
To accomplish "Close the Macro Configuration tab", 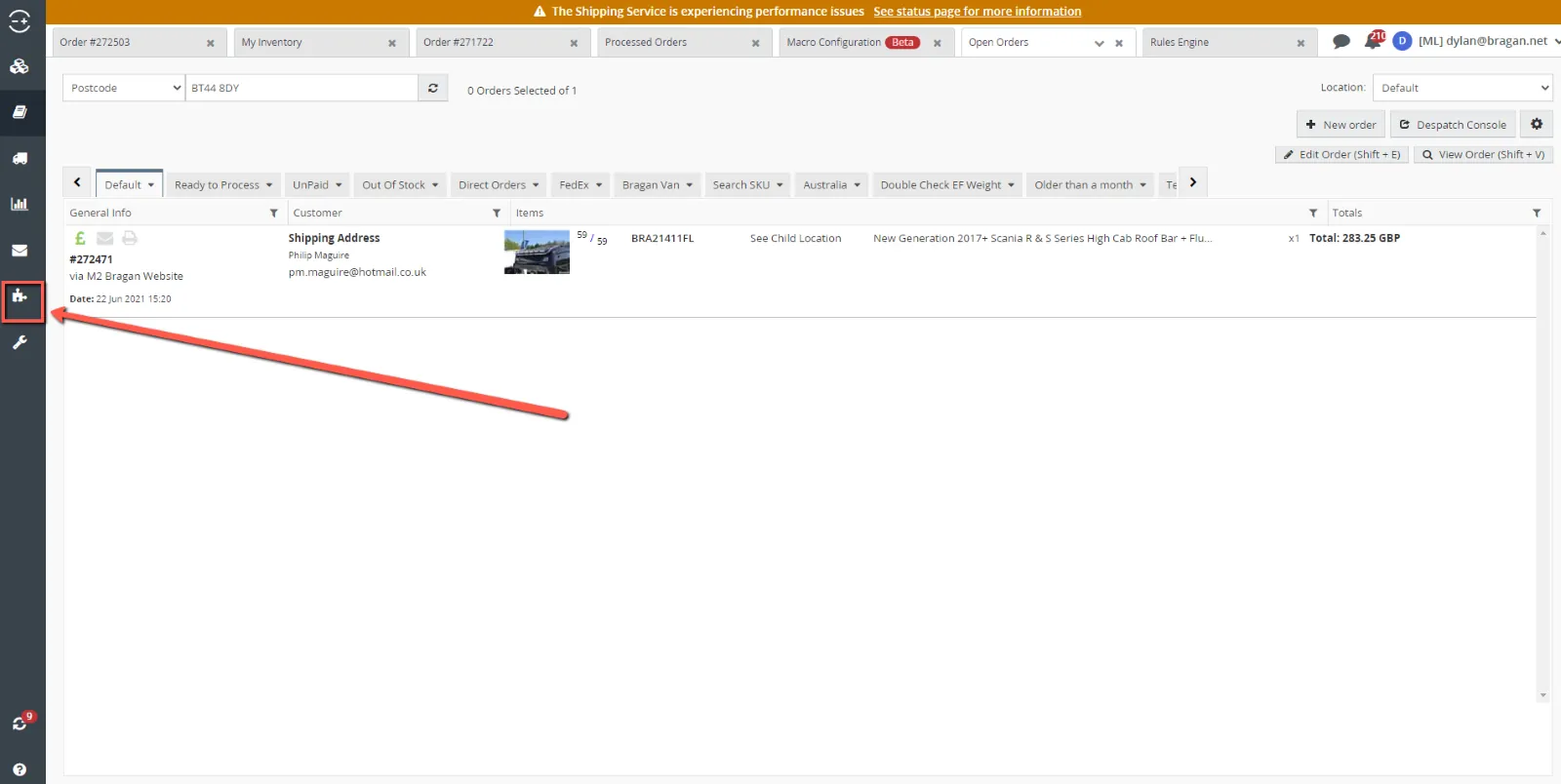I will click(937, 43).
